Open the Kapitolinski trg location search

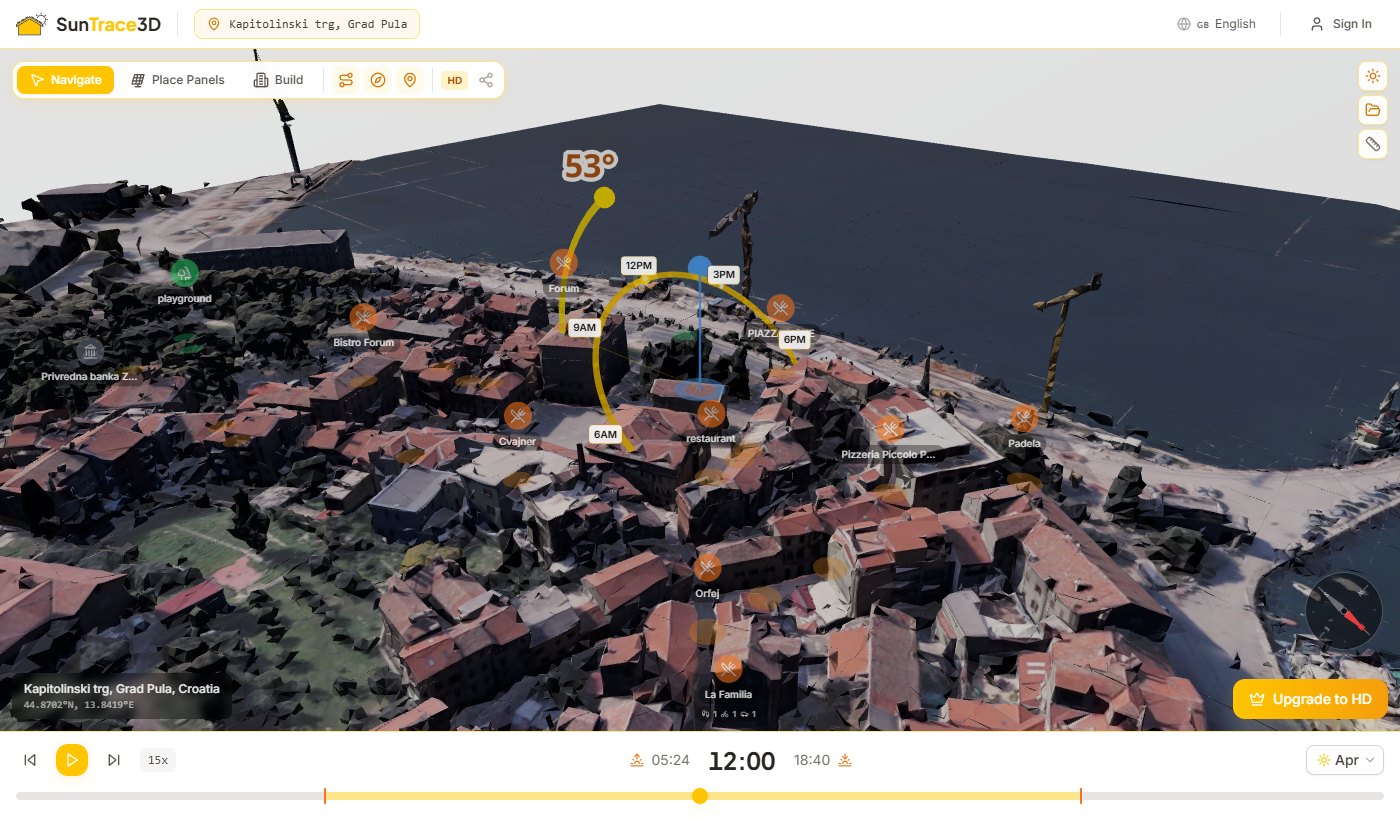tap(306, 23)
